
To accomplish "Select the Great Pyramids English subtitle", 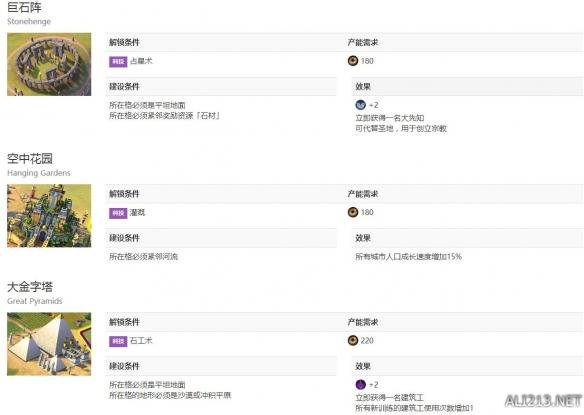I will (x=35, y=301).
